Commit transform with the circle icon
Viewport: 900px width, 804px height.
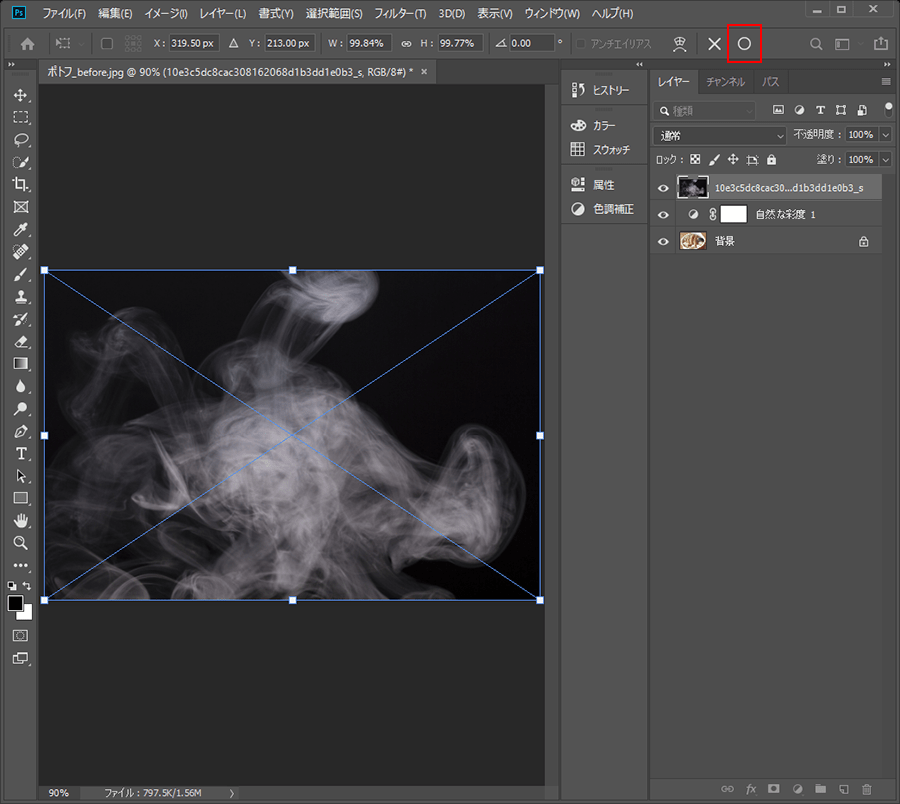click(744, 44)
